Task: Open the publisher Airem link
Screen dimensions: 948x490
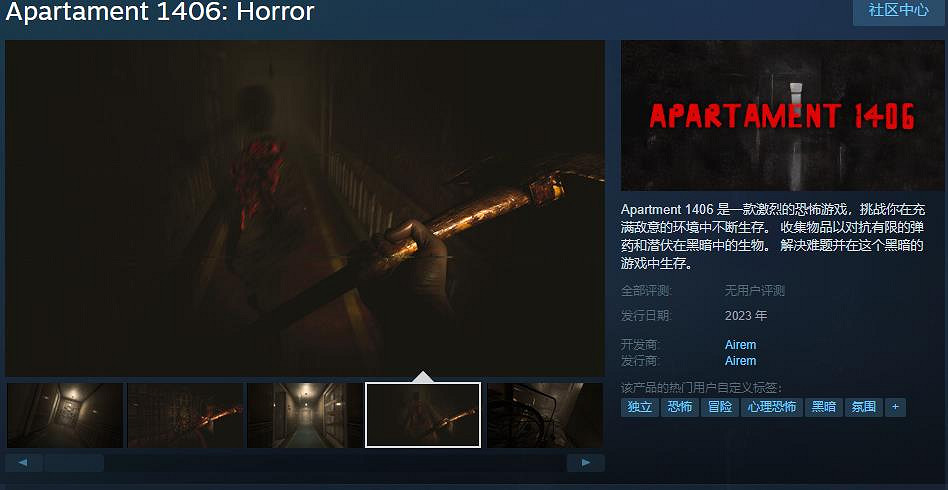Action: (x=741, y=361)
